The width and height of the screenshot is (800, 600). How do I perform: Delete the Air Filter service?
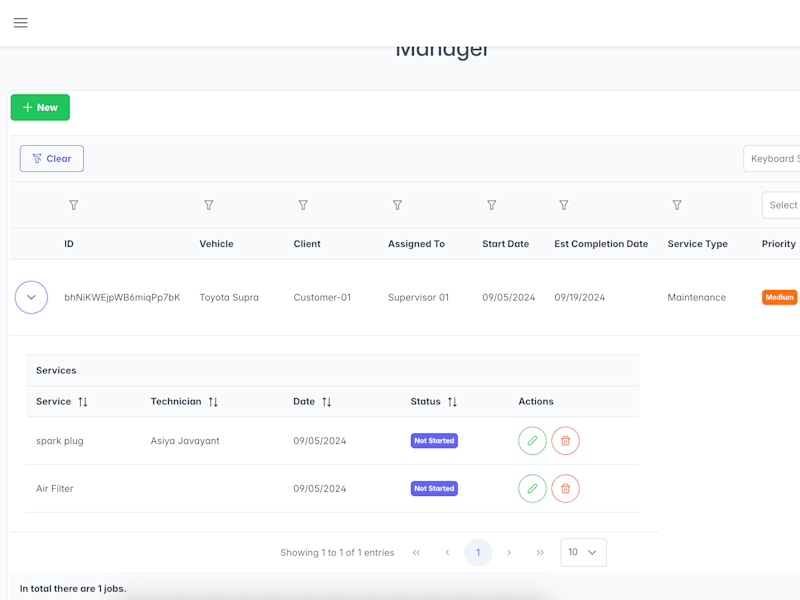pos(565,489)
